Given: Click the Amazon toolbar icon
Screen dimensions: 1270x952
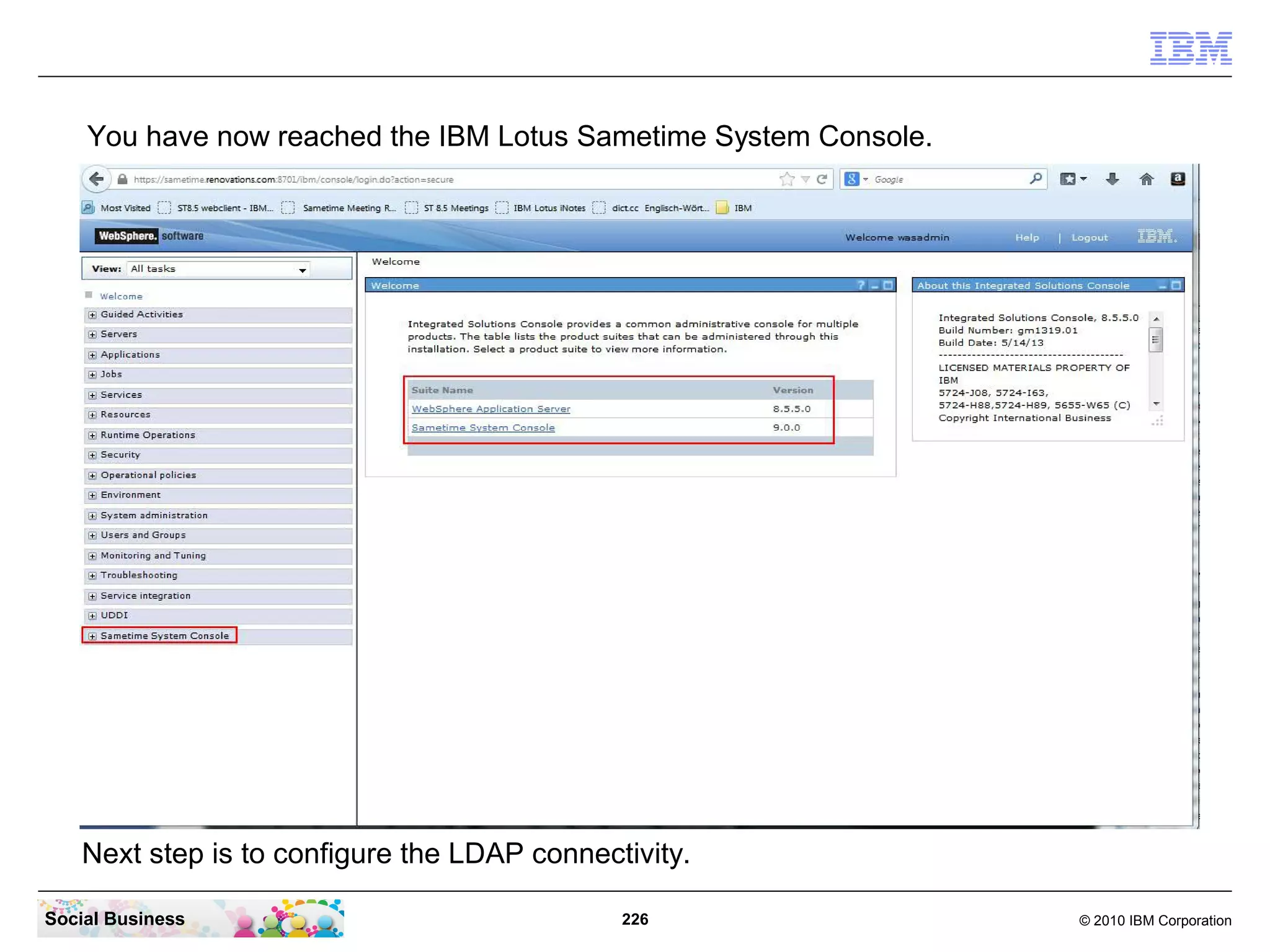Looking at the screenshot, I should pos(1178,179).
